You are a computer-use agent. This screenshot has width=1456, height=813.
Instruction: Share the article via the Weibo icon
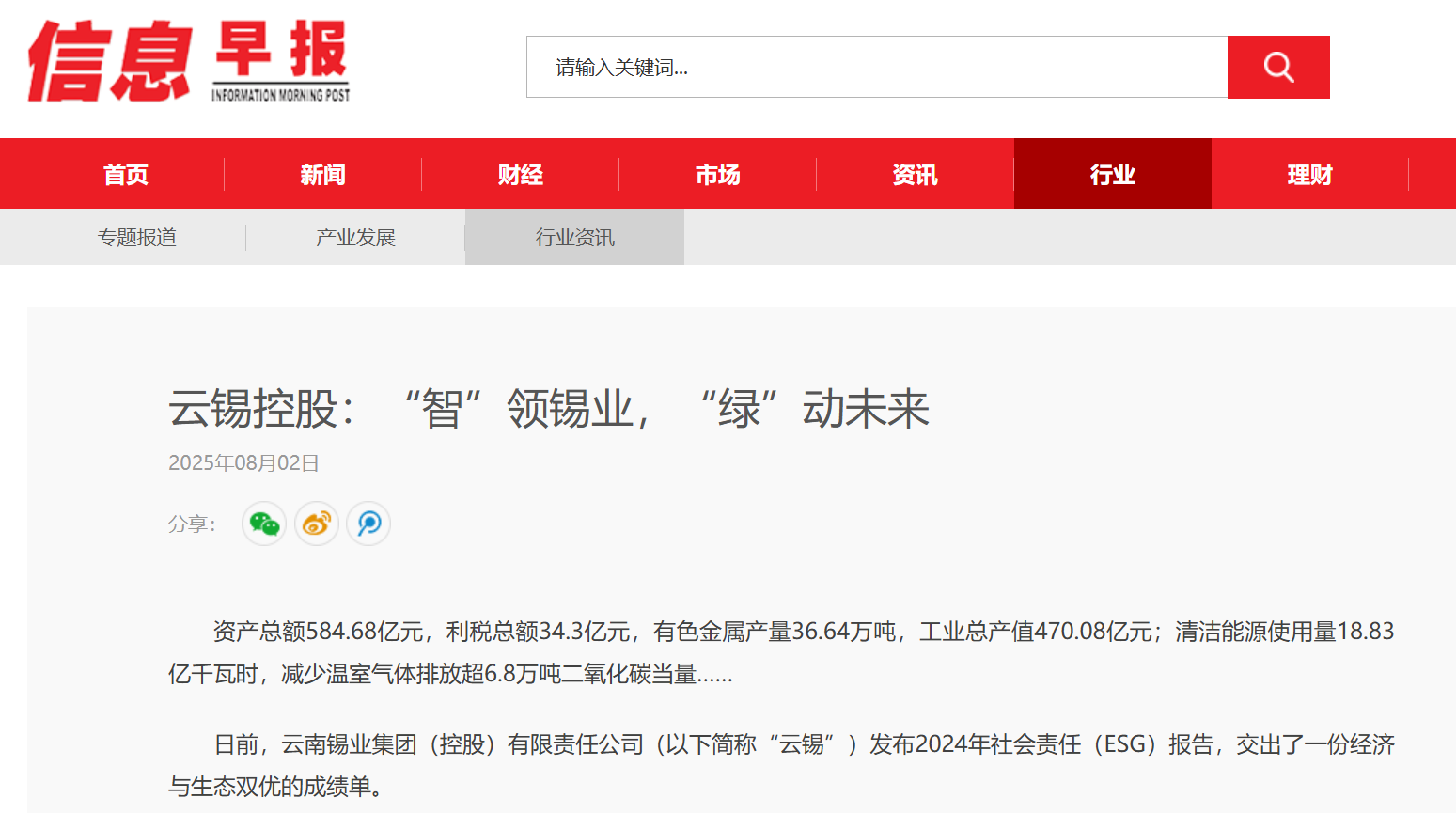[317, 524]
